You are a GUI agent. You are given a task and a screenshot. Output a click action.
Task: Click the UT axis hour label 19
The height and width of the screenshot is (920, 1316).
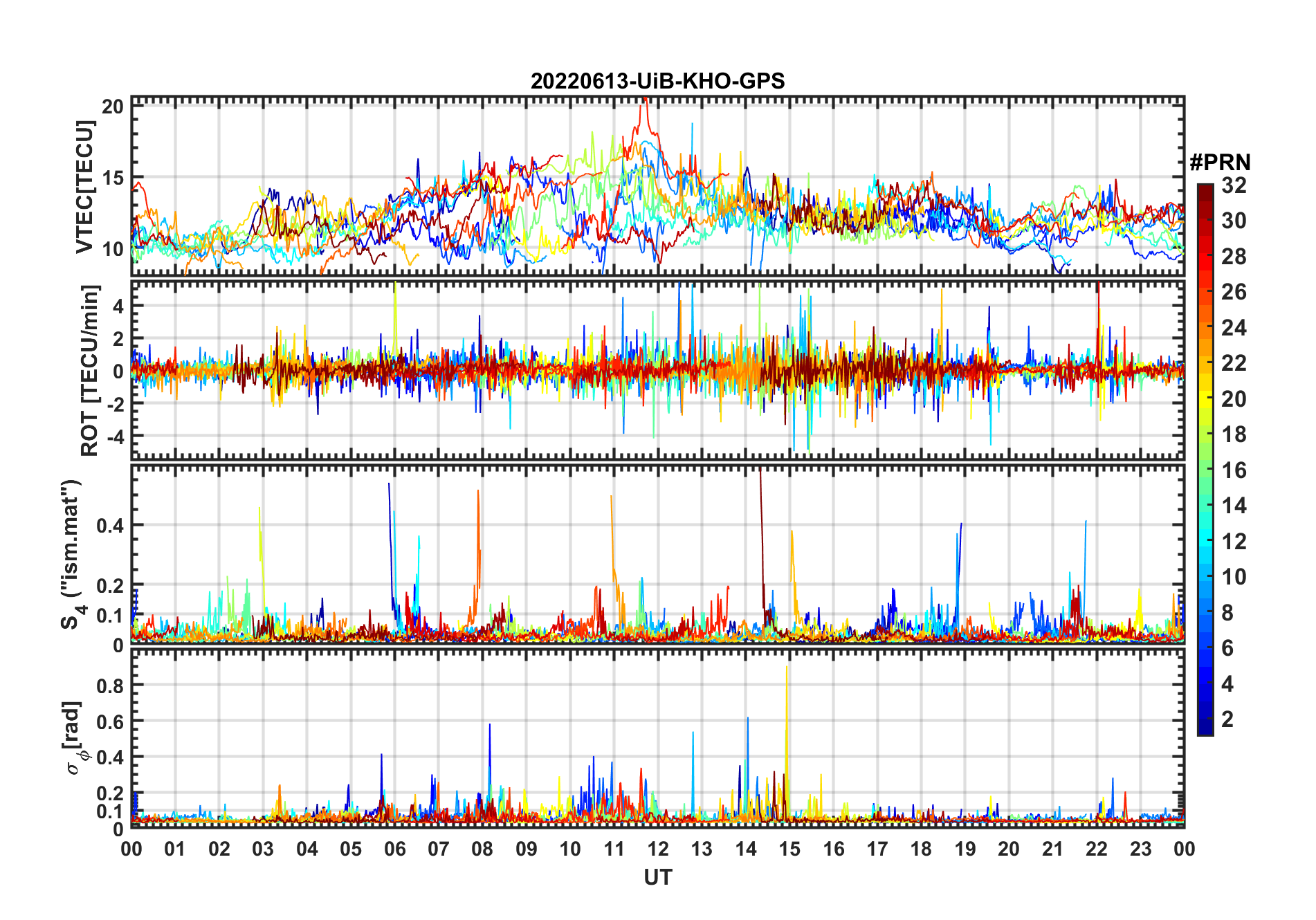(x=965, y=849)
